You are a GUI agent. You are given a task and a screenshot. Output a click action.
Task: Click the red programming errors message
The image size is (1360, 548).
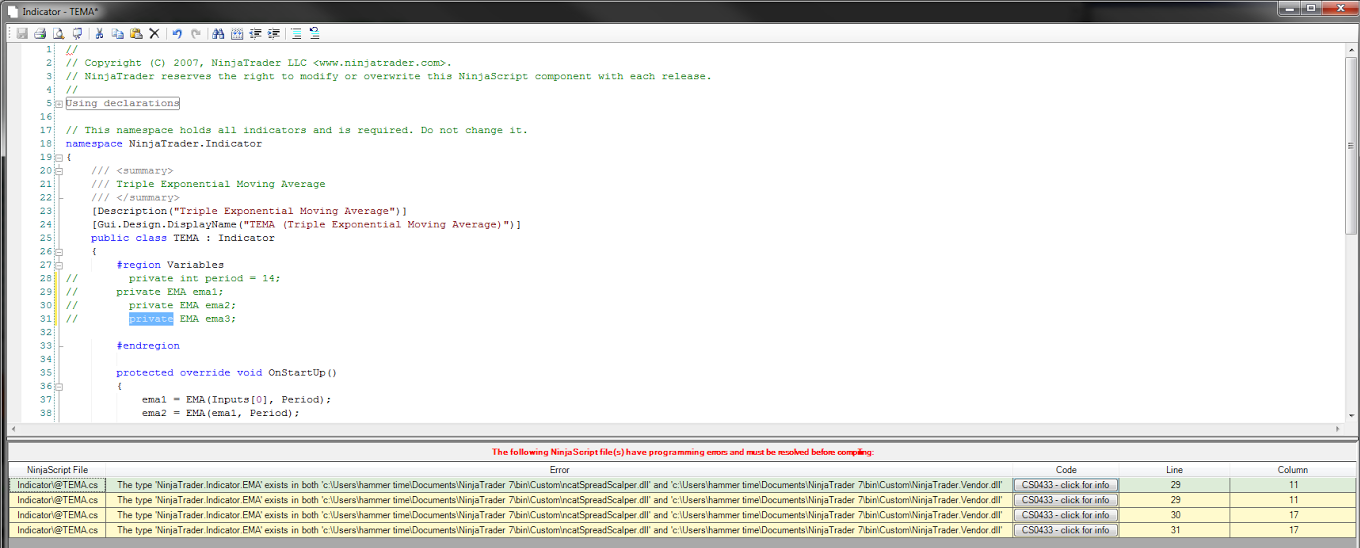coord(682,452)
